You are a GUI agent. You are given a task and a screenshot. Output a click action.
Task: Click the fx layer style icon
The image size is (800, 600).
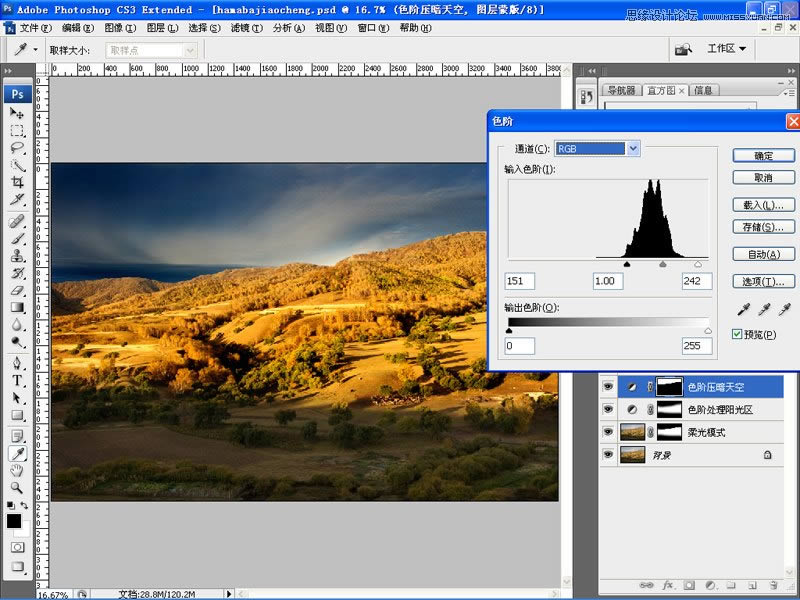click(x=667, y=584)
